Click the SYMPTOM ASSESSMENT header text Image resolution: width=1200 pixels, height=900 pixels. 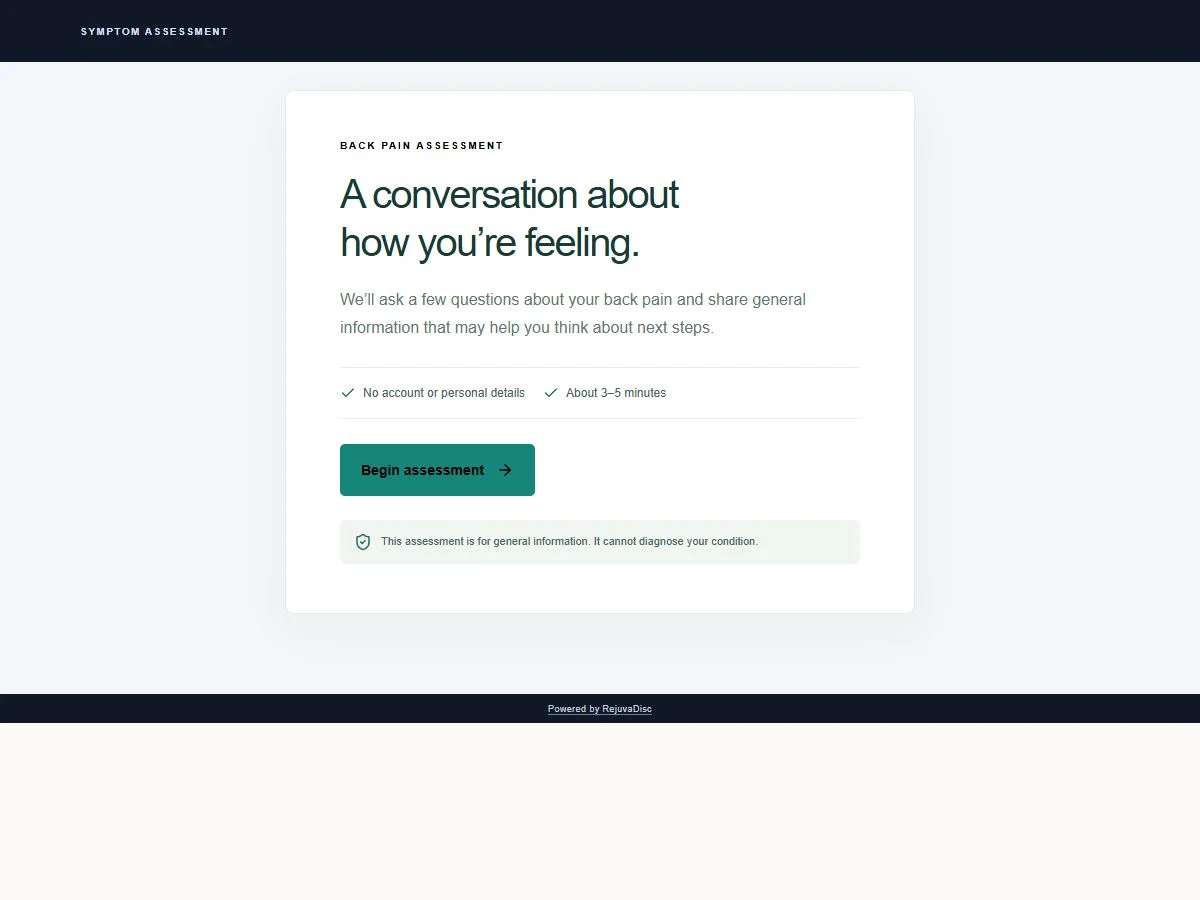[155, 32]
